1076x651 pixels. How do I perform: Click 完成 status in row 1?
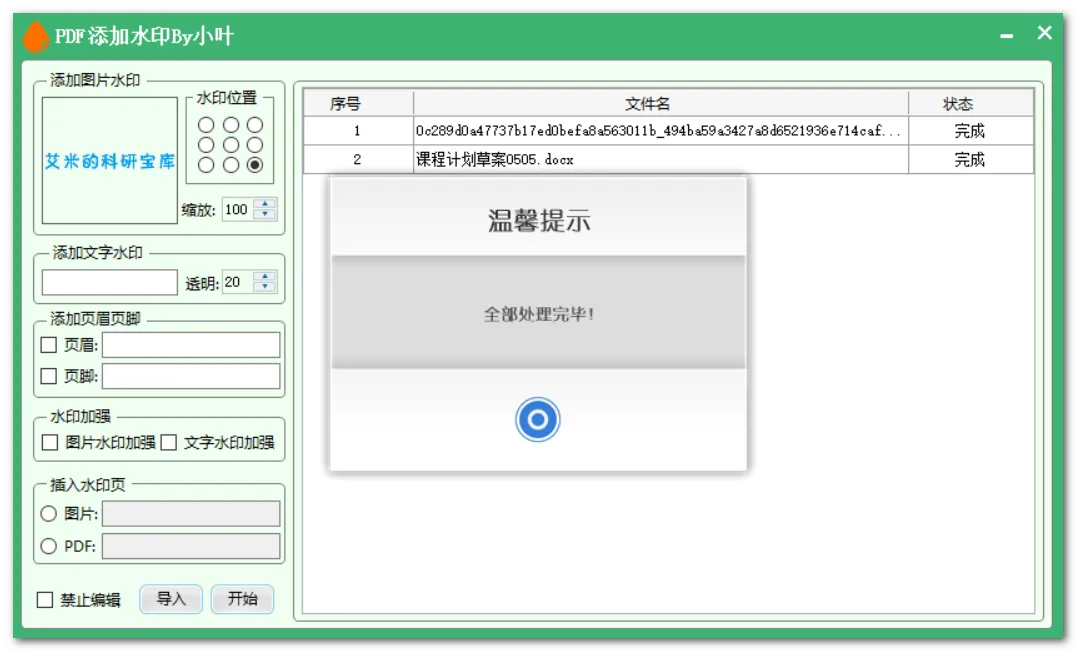(969, 130)
